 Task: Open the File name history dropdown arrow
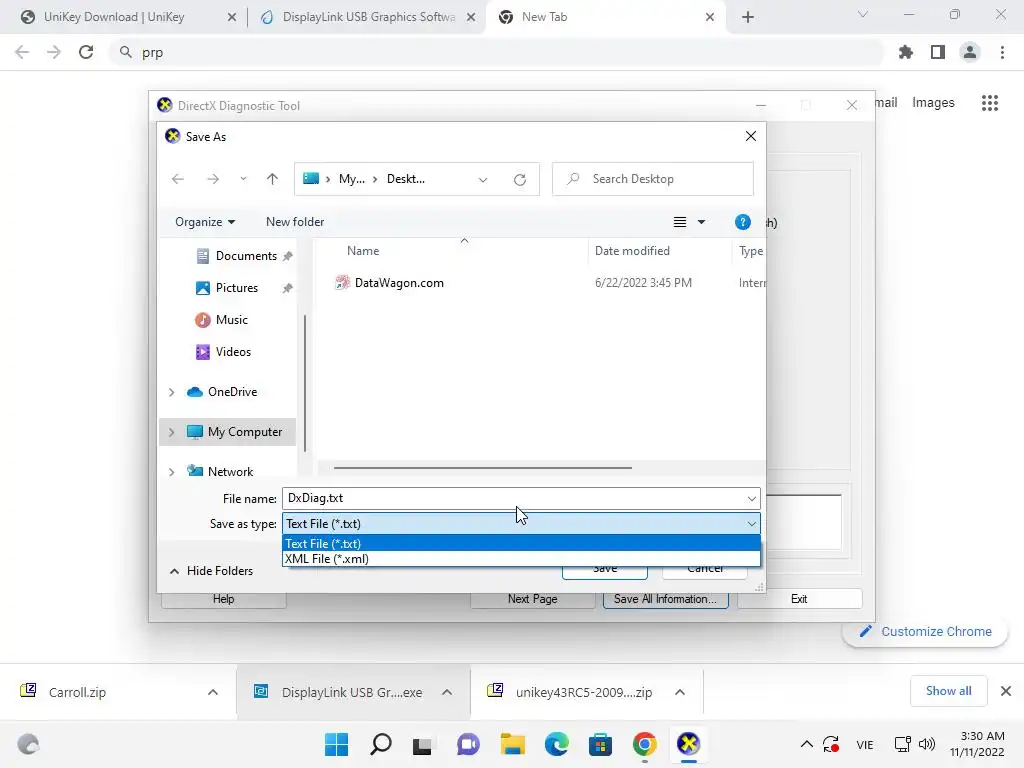(752, 498)
